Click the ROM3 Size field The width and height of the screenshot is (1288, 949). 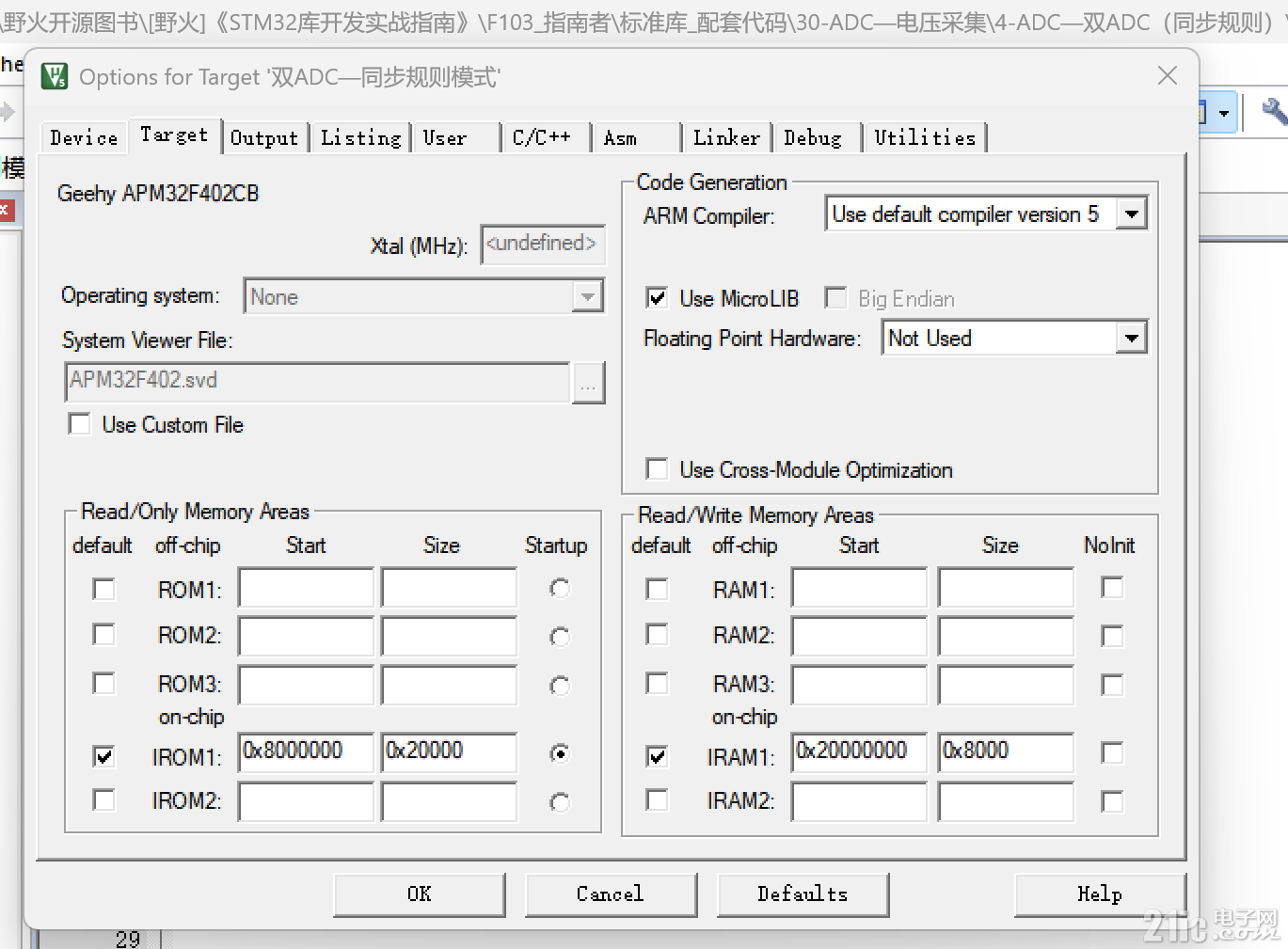[449, 685]
